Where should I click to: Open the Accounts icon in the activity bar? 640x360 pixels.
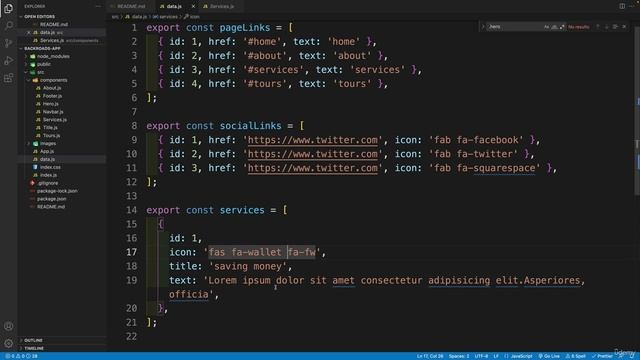click(8, 326)
